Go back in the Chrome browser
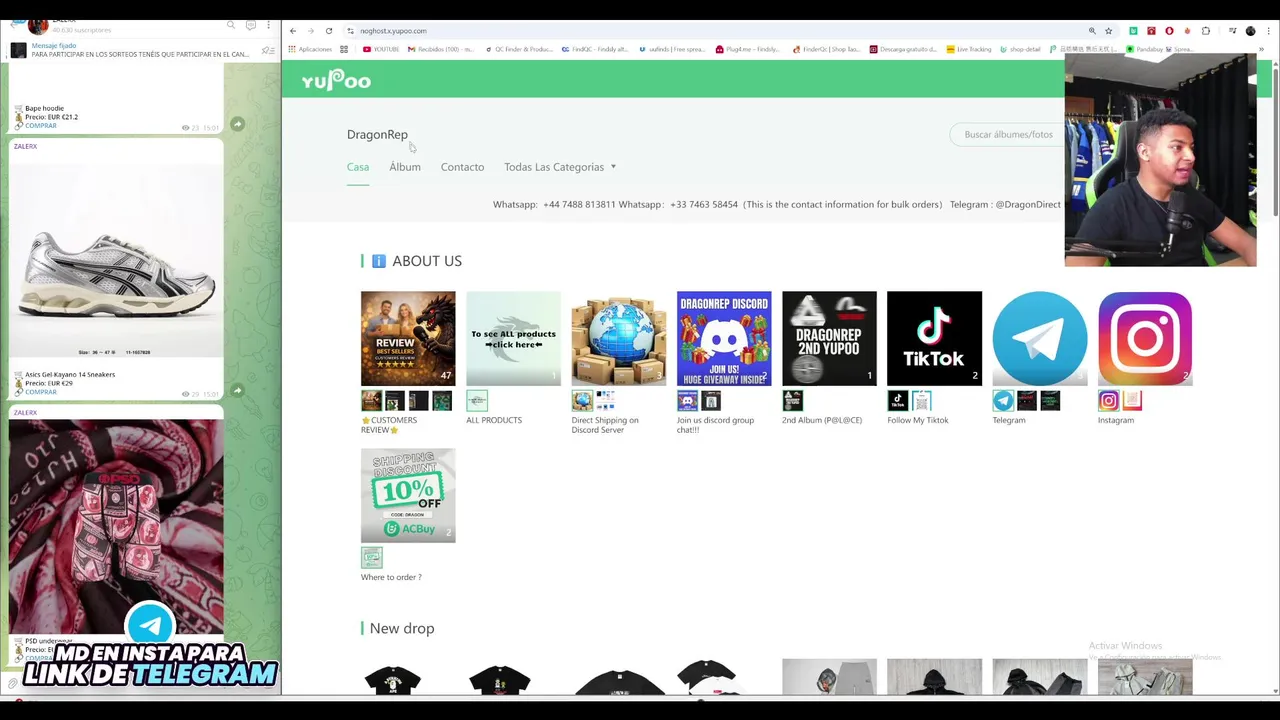The width and height of the screenshot is (1280, 720). 293,31
